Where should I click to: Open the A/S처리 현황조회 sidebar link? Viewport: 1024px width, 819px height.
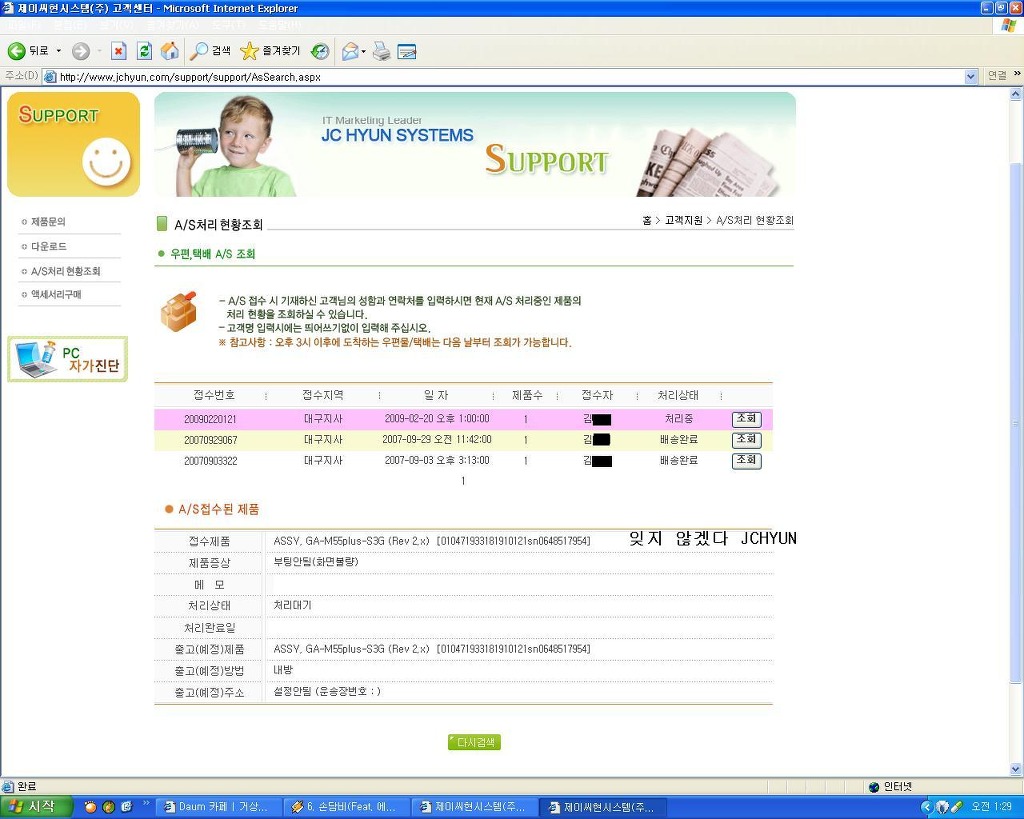pyautogui.click(x=65, y=271)
